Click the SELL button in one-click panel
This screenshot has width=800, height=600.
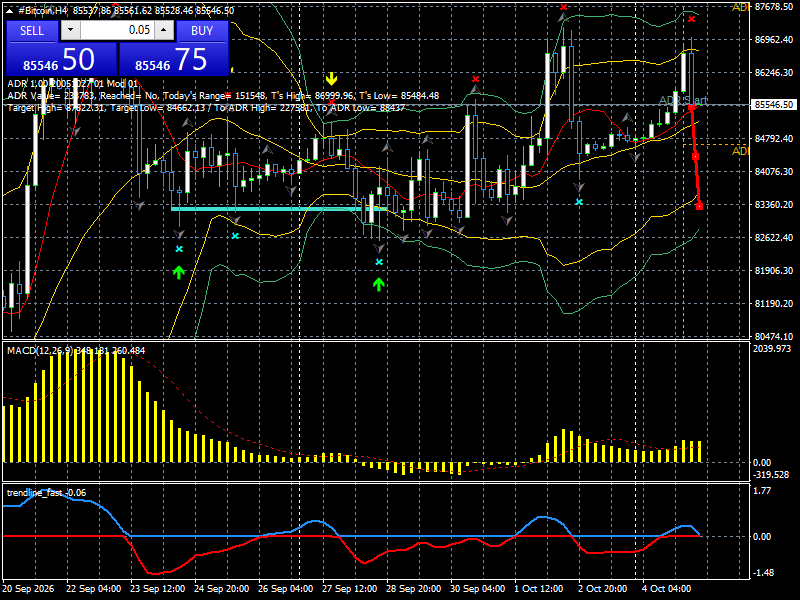point(32,31)
